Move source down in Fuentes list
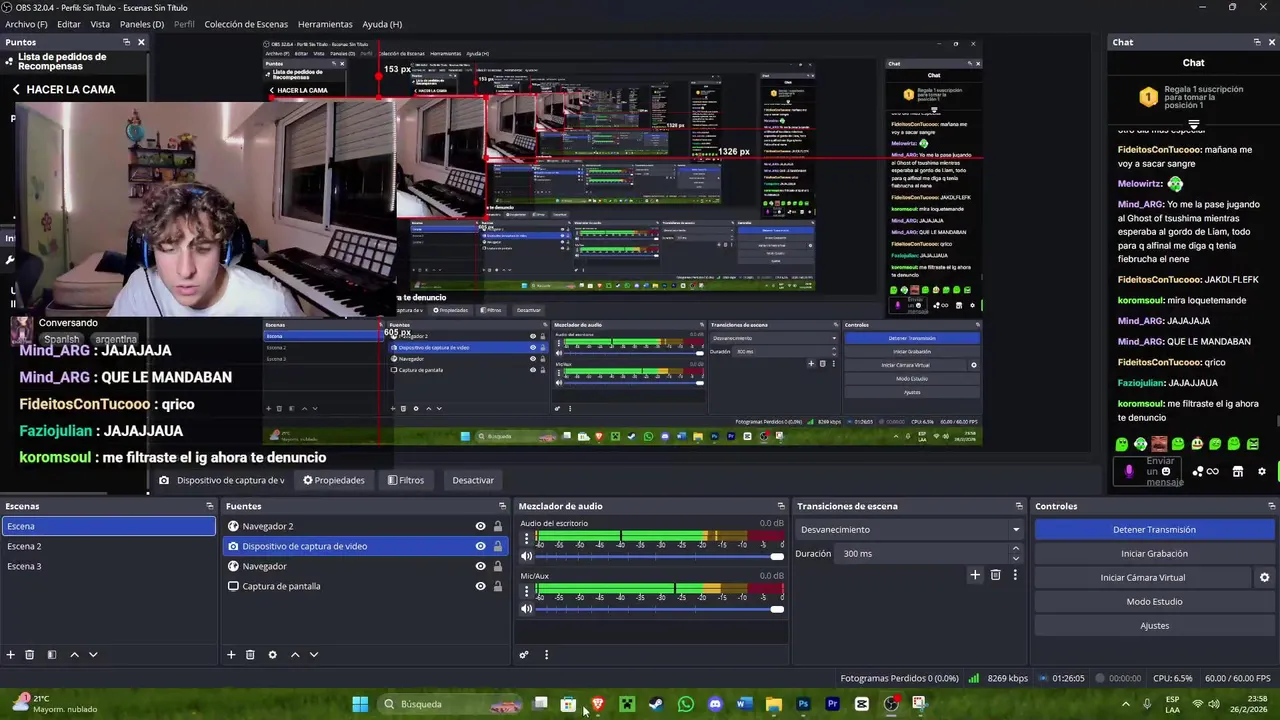This screenshot has height=720, width=1280. click(314, 654)
